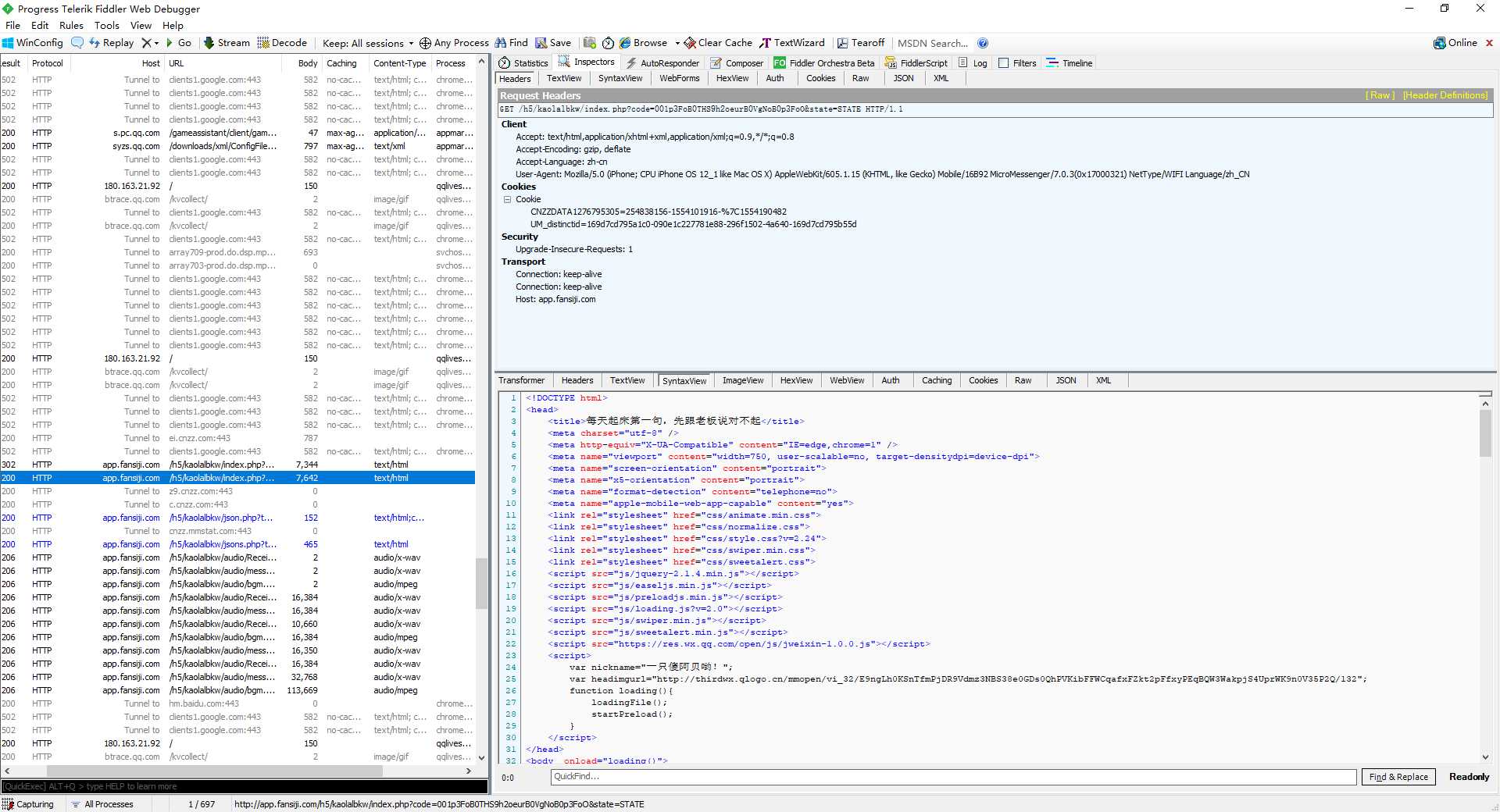Click the comment speech-bubble toolbar icon
The width and height of the screenshot is (1500, 812).
click(77, 43)
